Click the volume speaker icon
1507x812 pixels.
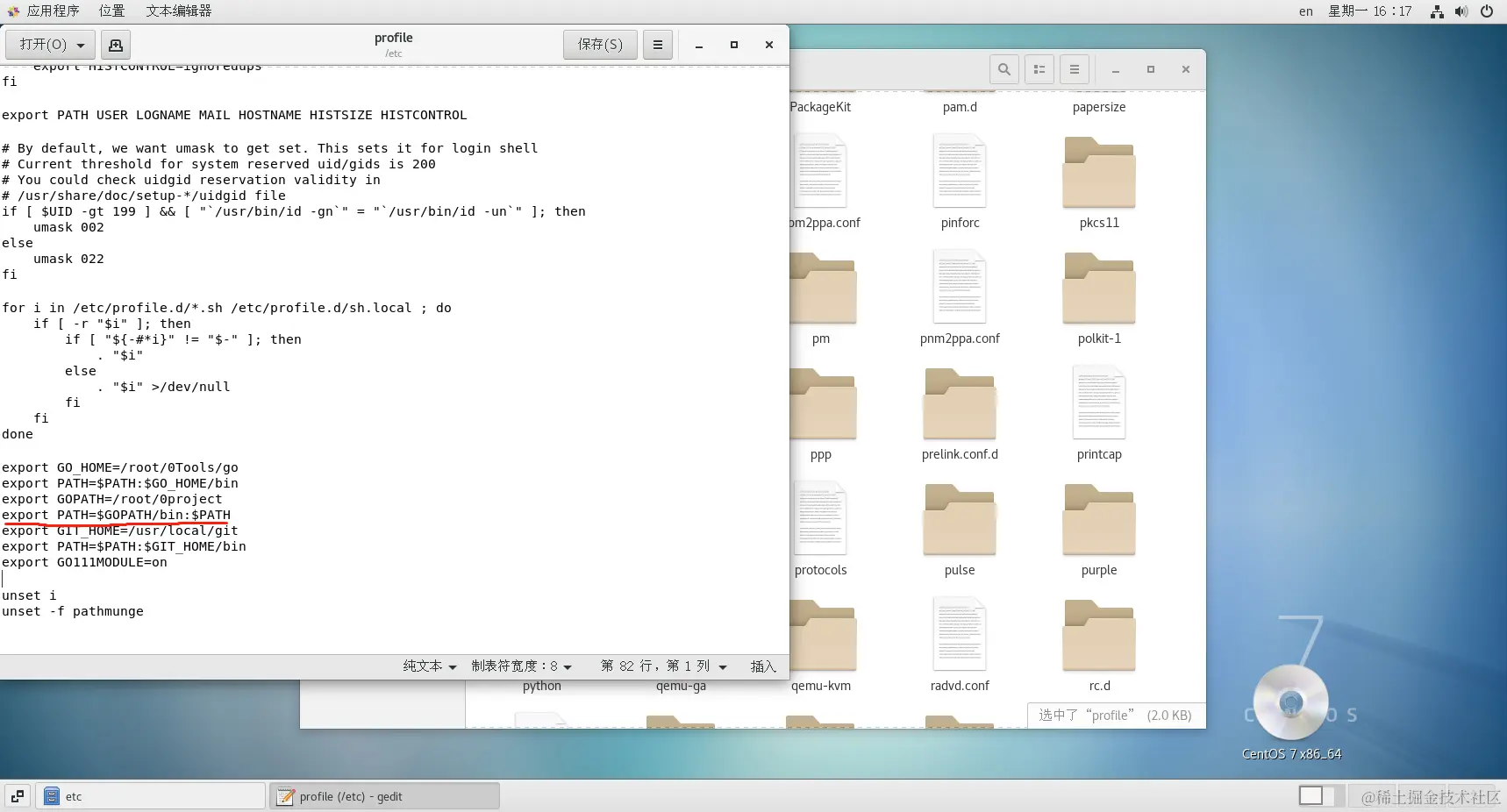(1461, 11)
